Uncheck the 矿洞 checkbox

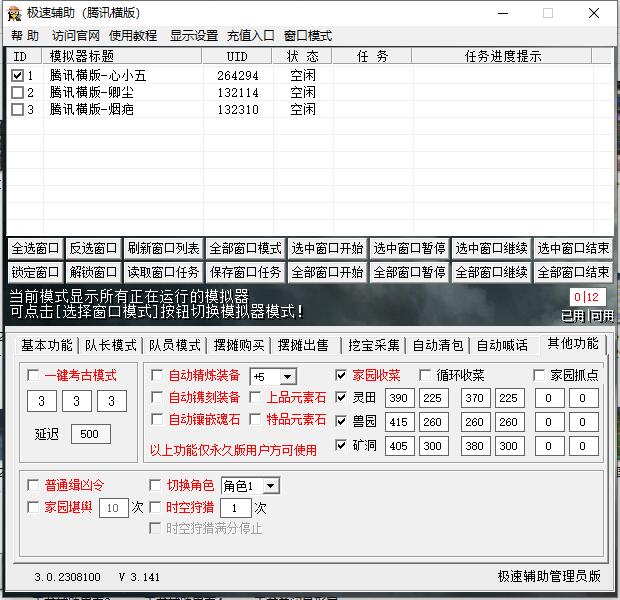click(x=341, y=445)
